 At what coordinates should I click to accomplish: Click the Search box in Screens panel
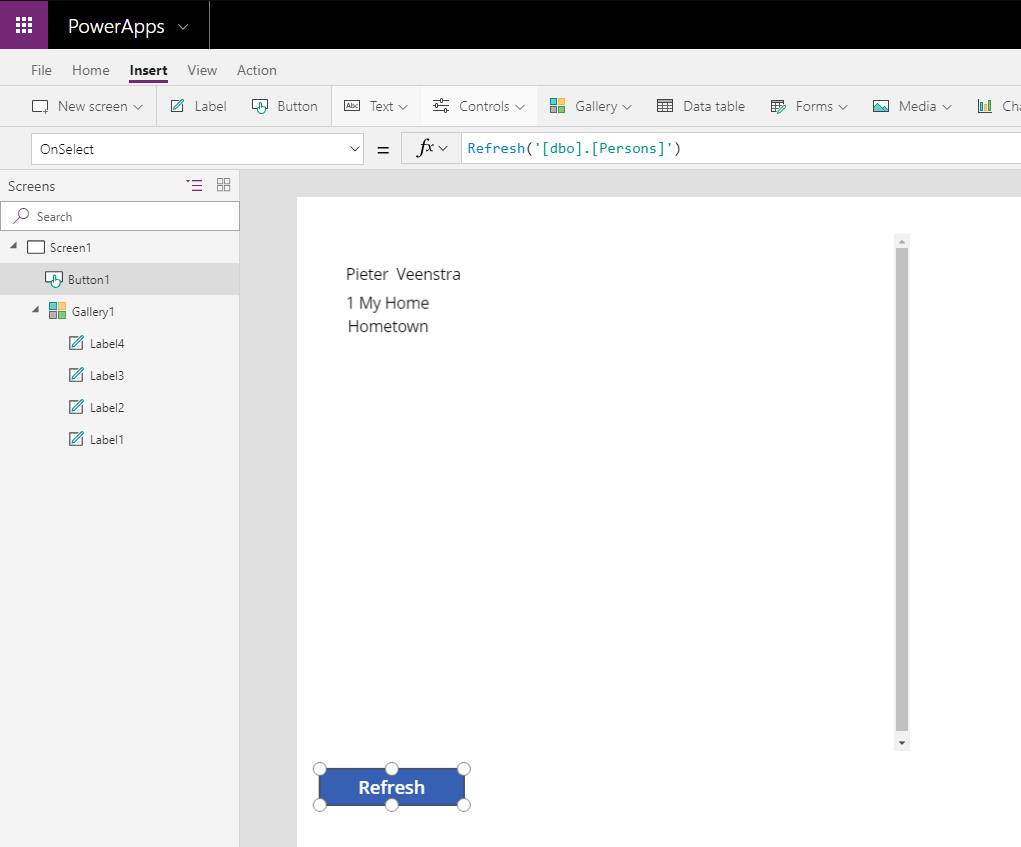pyautogui.click(x=120, y=216)
